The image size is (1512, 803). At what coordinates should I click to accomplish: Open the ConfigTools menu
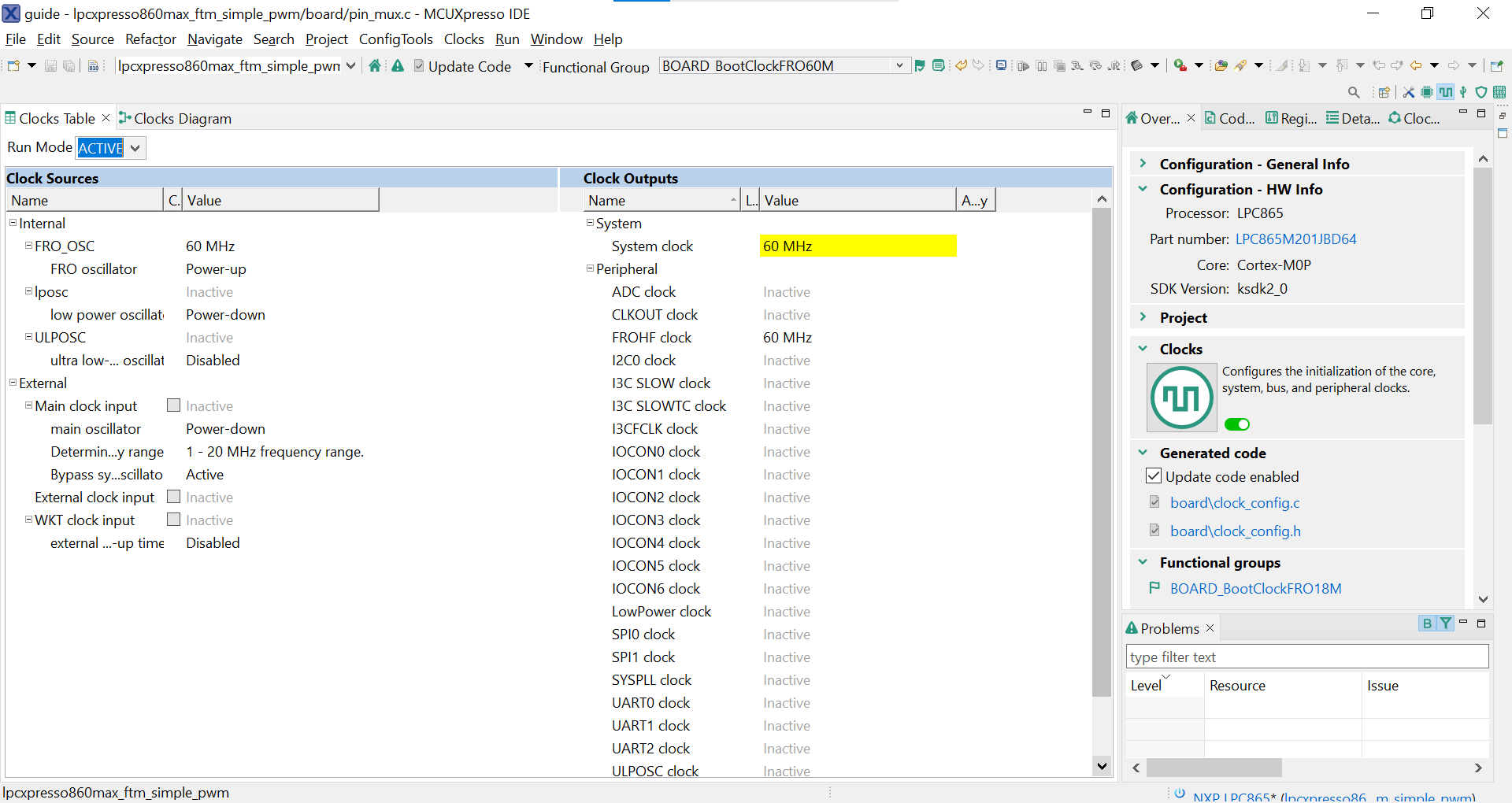[x=395, y=39]
